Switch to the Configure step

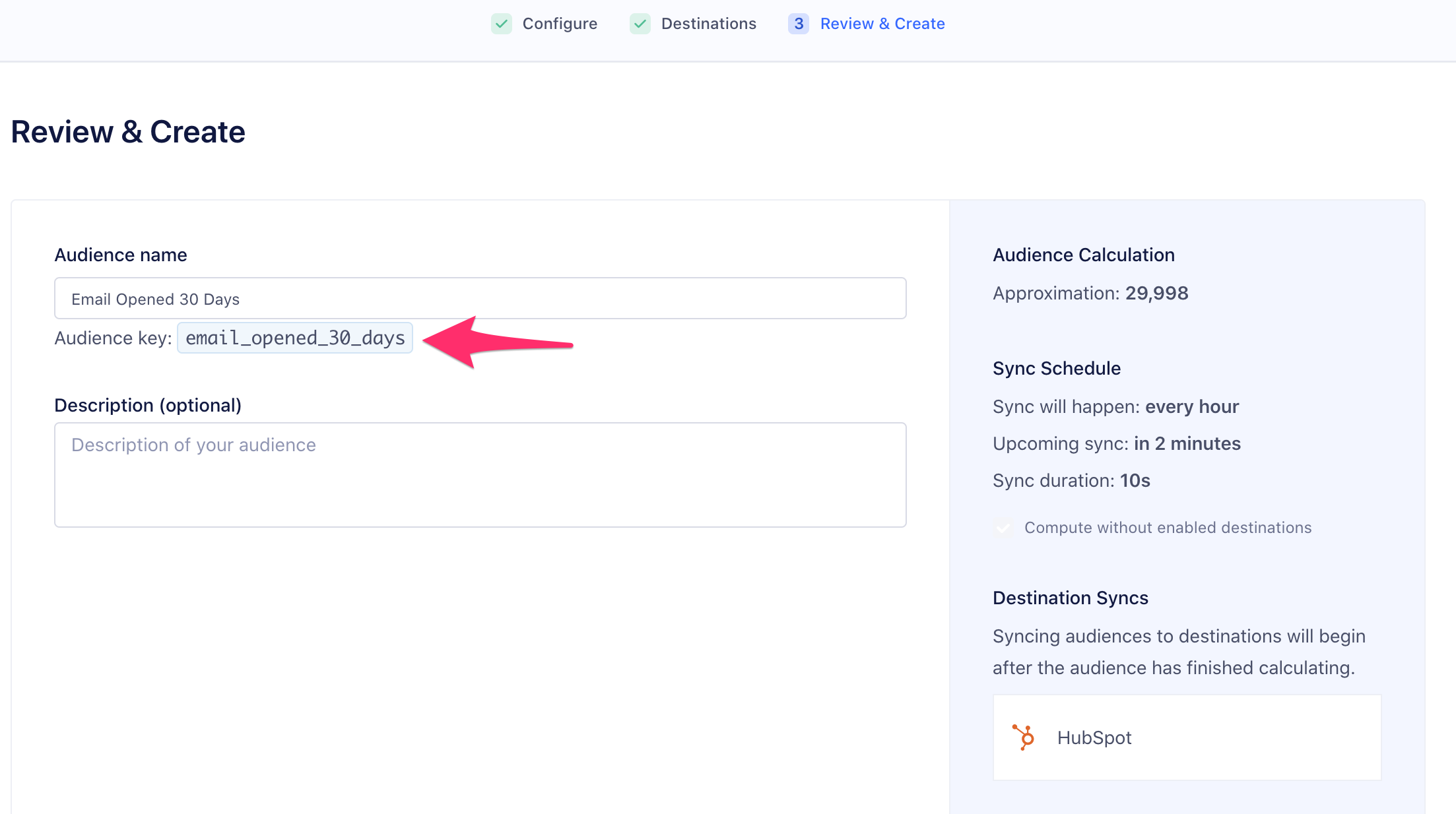tap(560, 23)
